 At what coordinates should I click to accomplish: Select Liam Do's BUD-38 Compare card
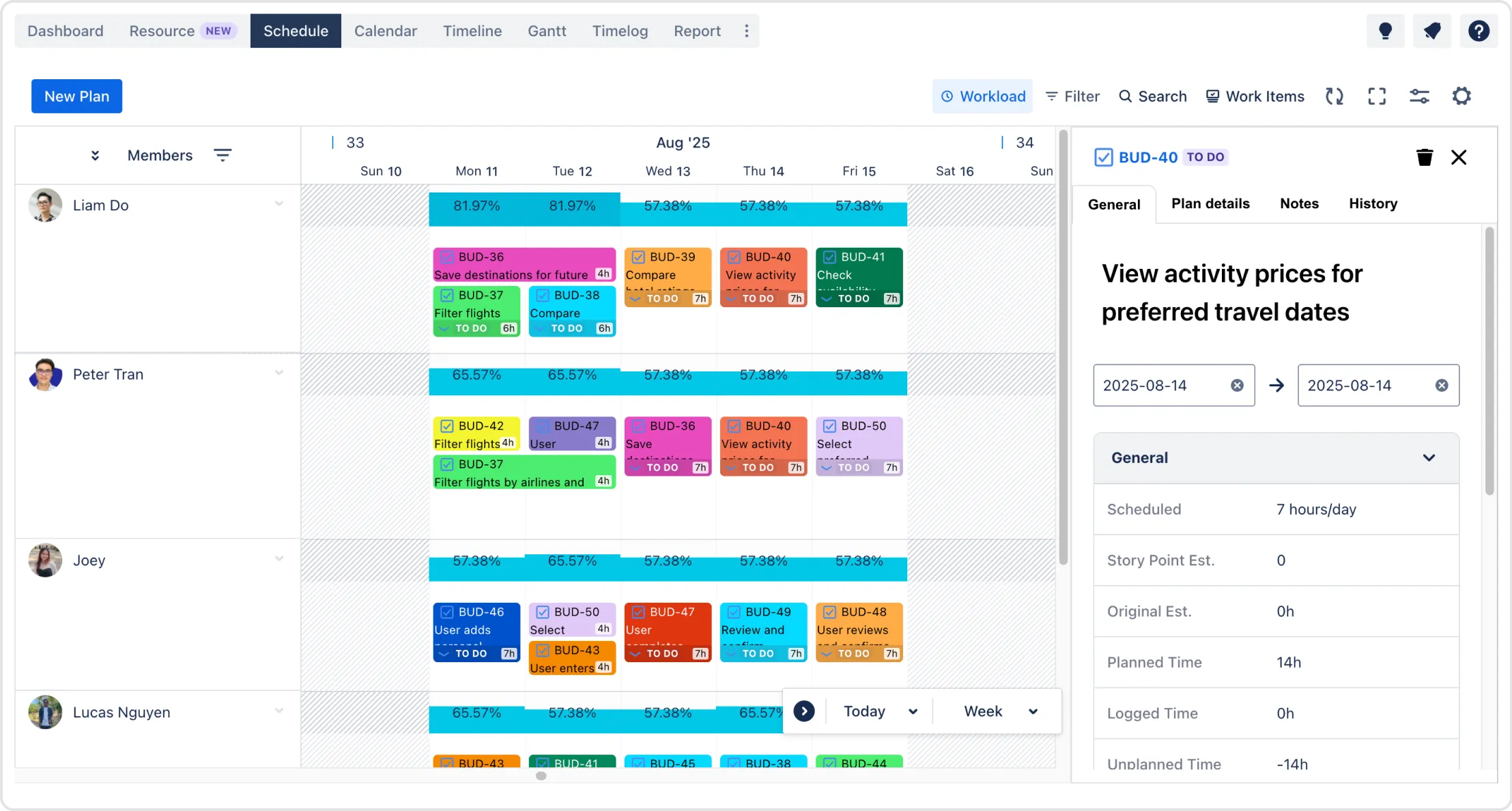(572, 311)
